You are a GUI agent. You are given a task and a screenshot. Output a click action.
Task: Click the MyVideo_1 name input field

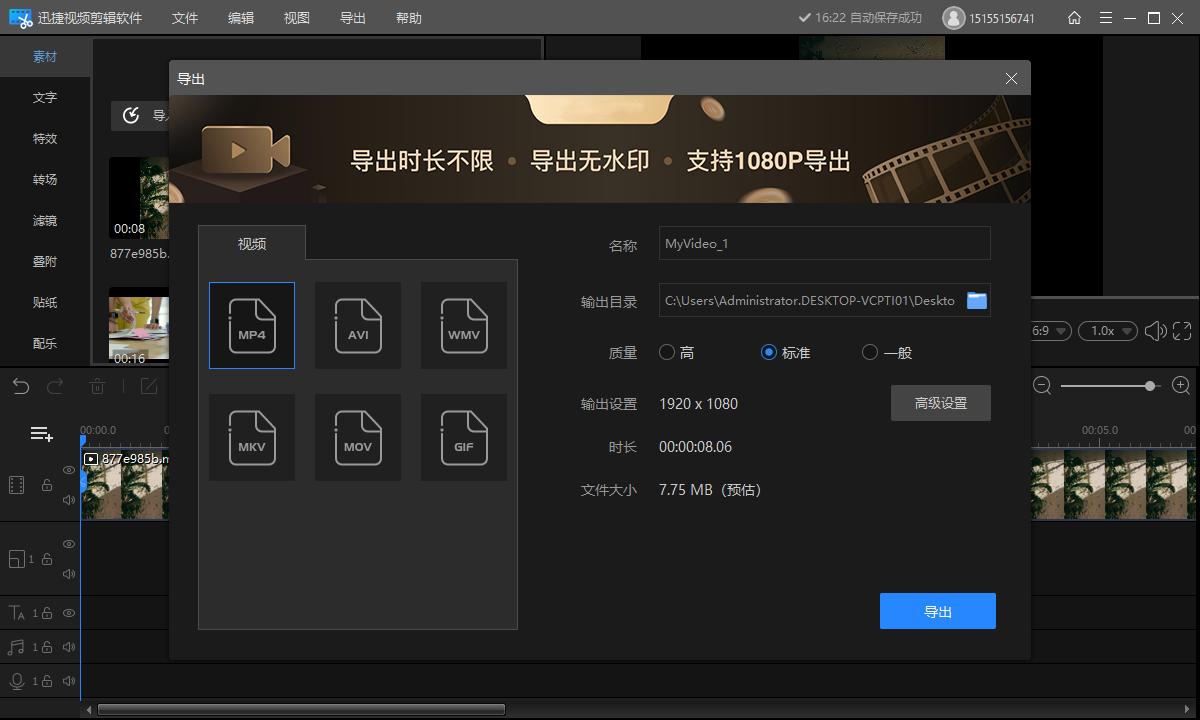tap(824, 243)
